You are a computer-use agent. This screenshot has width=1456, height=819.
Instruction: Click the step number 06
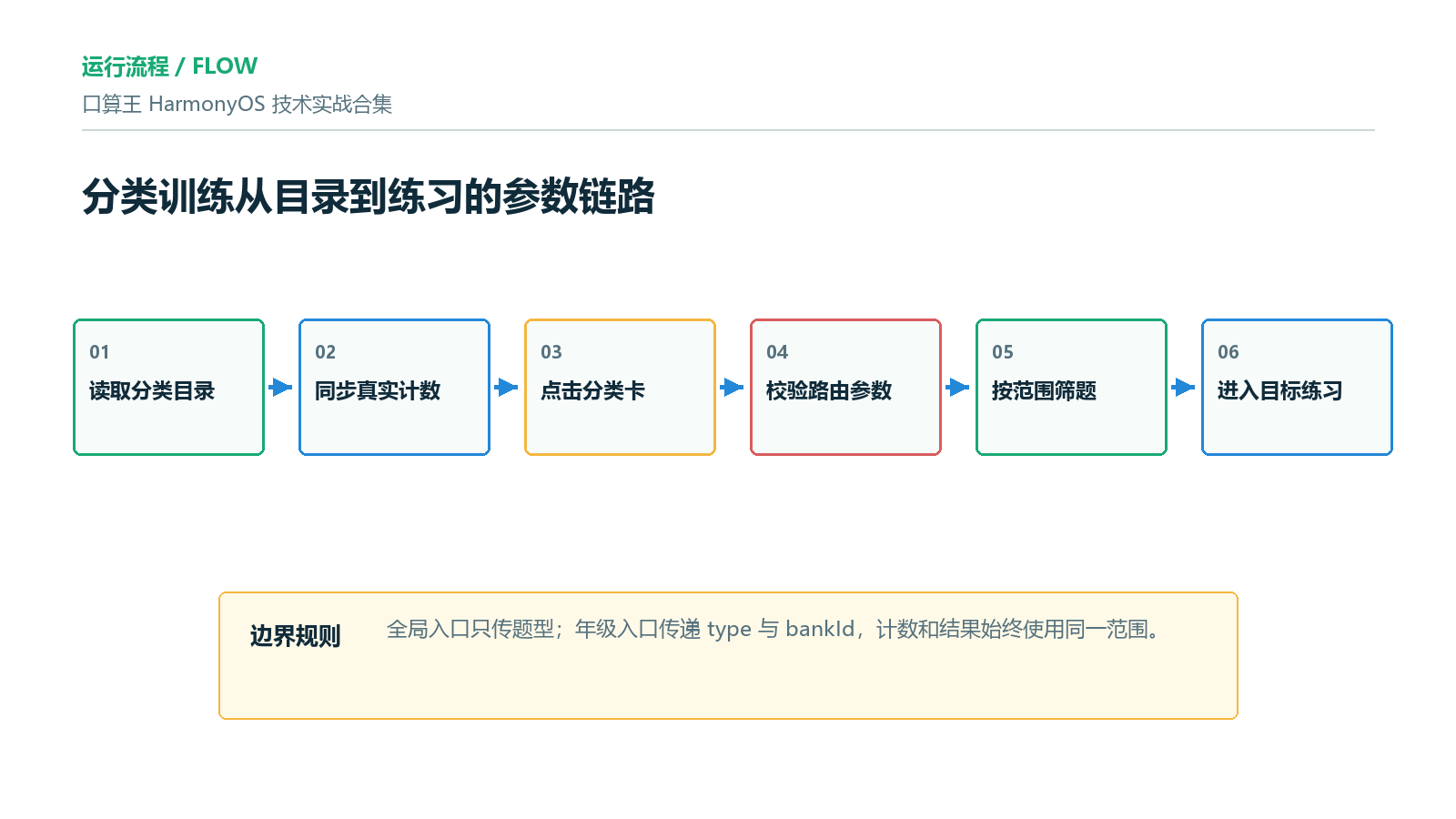(x=1228, y=352)
